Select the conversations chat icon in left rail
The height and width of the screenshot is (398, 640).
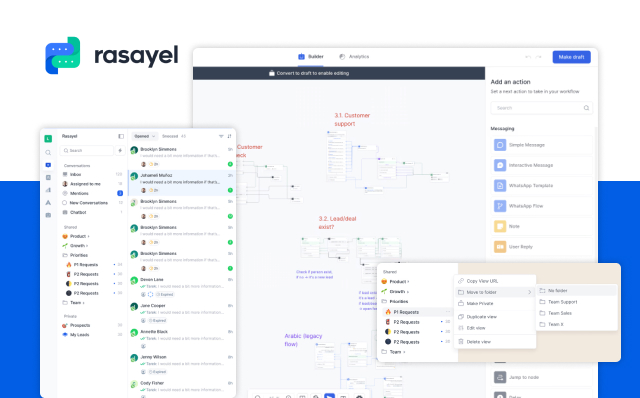(x=48, y=165)
